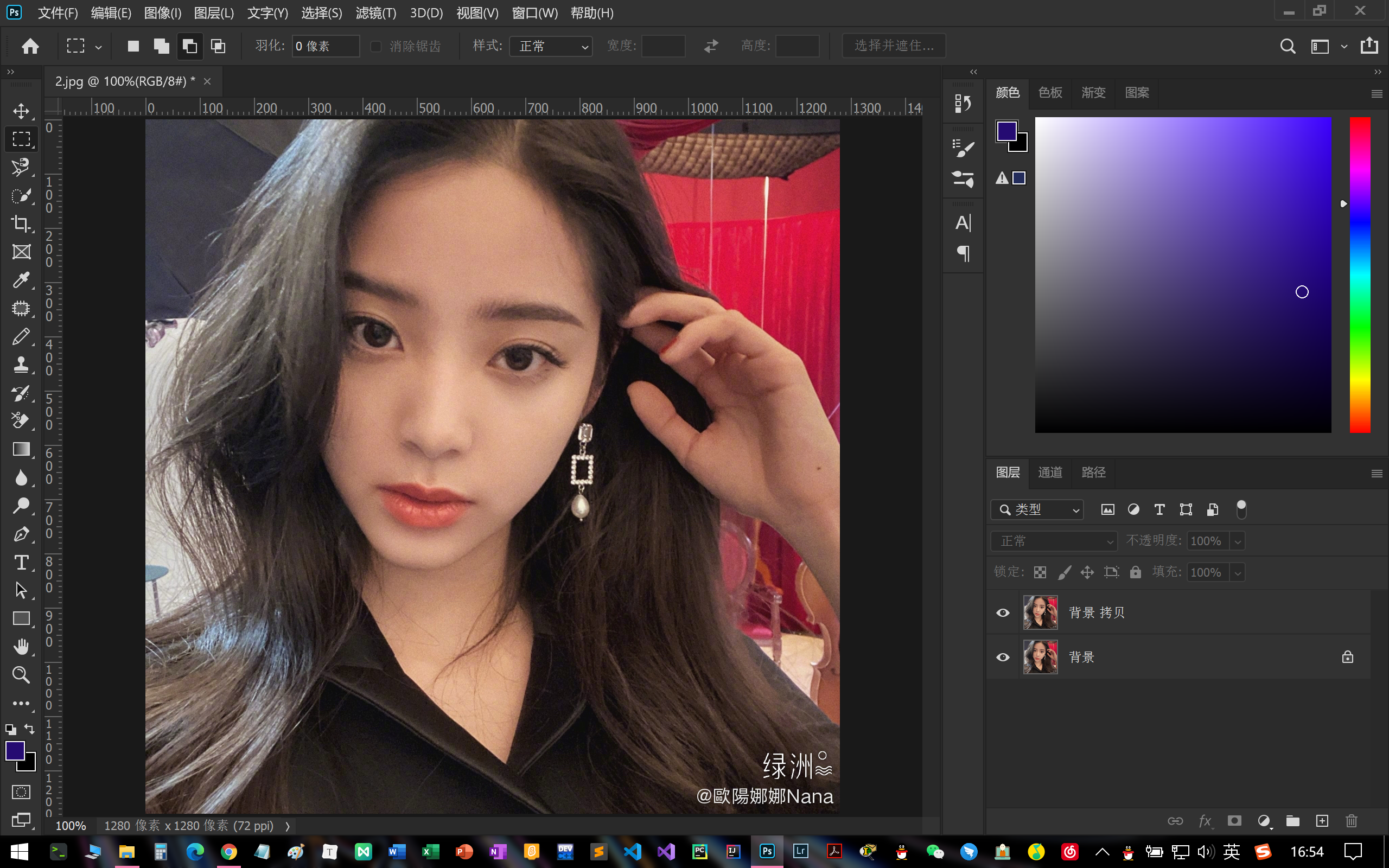Choose New Selection mode
The height and width of the screenshot is (868, 1389).
pyautogui.click(x=133, y=46)
